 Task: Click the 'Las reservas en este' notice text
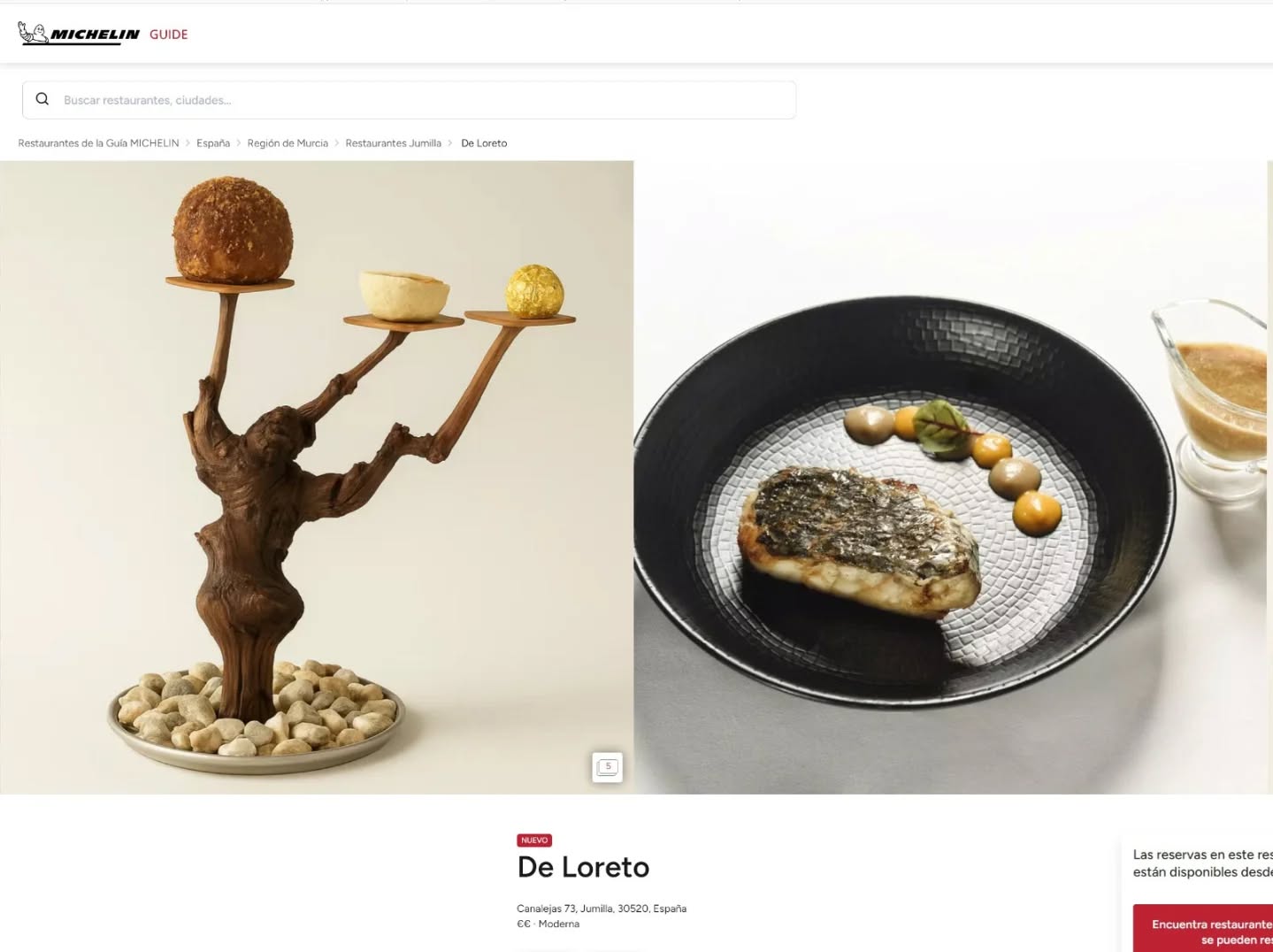coord(1203,864)
